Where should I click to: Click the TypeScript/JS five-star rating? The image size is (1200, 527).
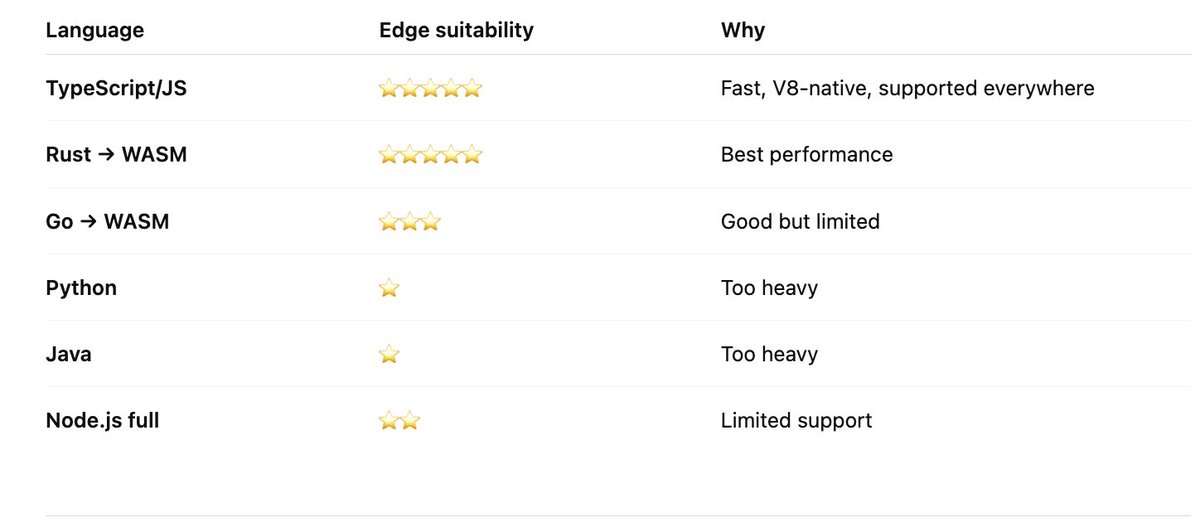coord(430,89)
